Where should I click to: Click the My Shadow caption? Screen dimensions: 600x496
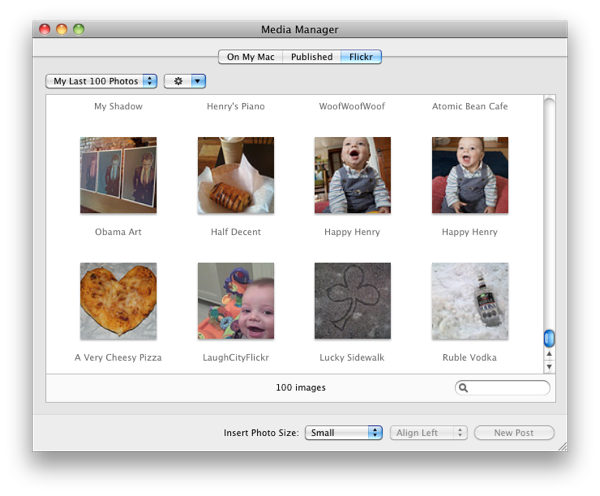pos(118,106)
